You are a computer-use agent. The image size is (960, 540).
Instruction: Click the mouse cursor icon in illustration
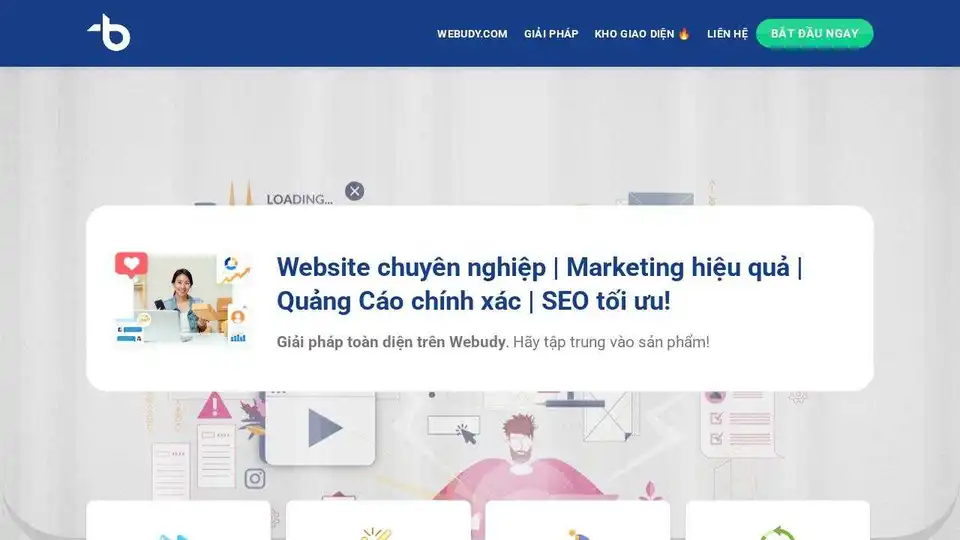tap(466, 433)
